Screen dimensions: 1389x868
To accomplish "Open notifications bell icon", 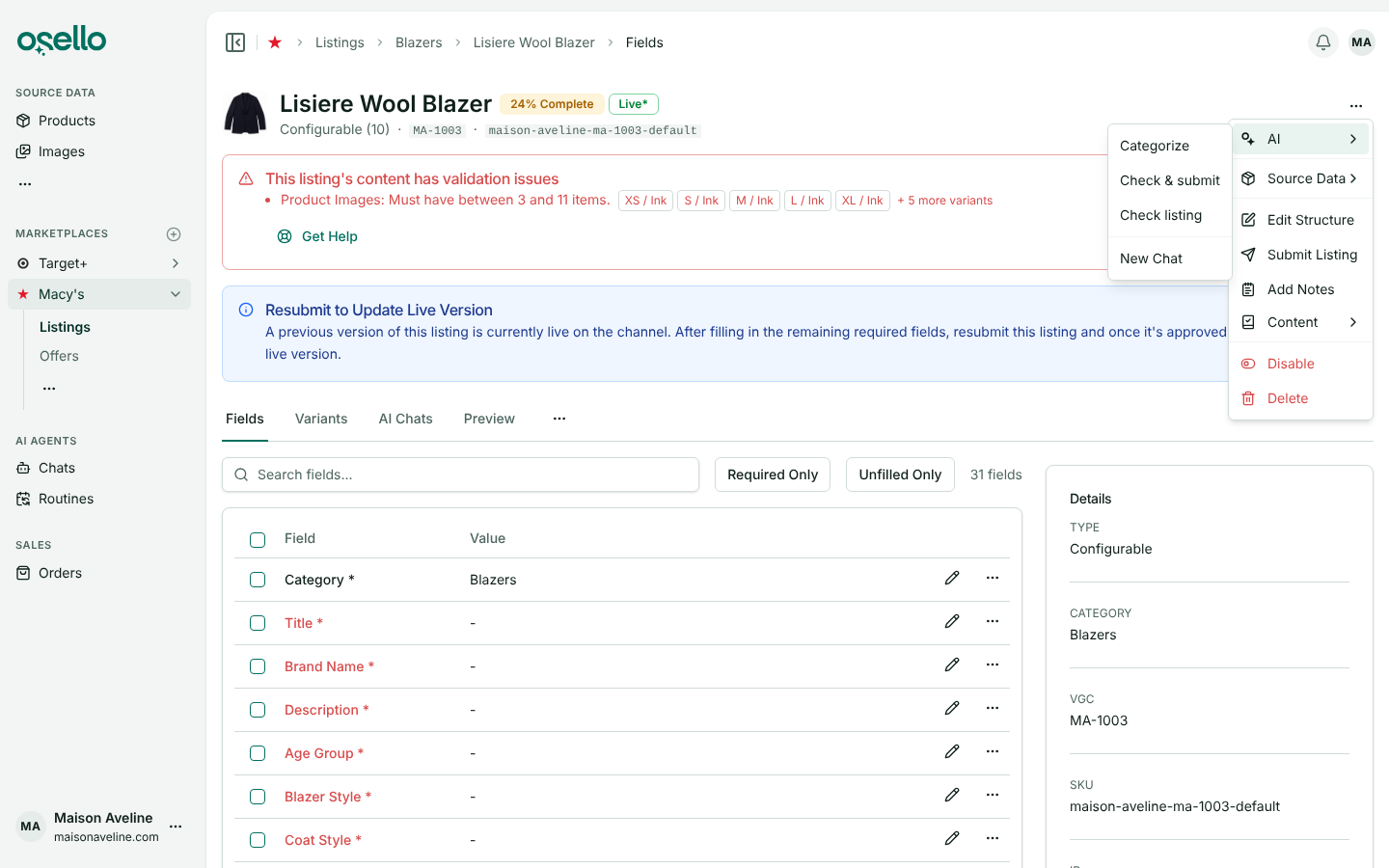I will (x=1323, y=42).
